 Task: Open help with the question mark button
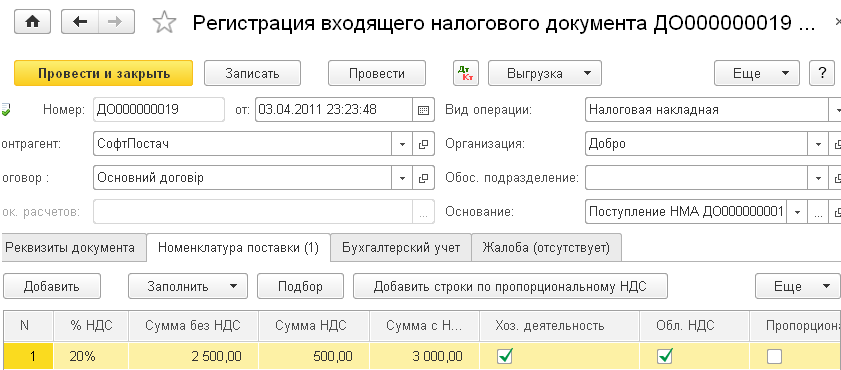tap(822, 73)
